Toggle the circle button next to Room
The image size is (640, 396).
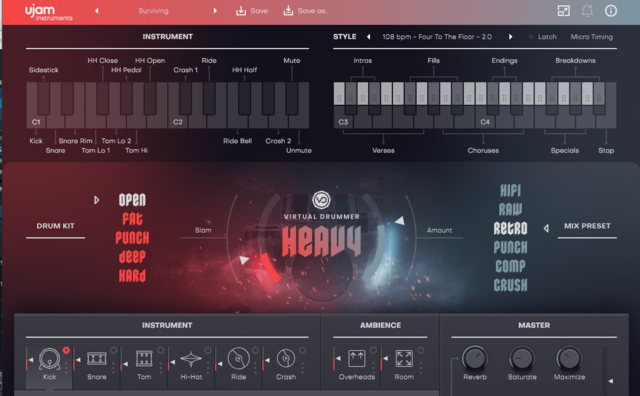tap(421, 350)
